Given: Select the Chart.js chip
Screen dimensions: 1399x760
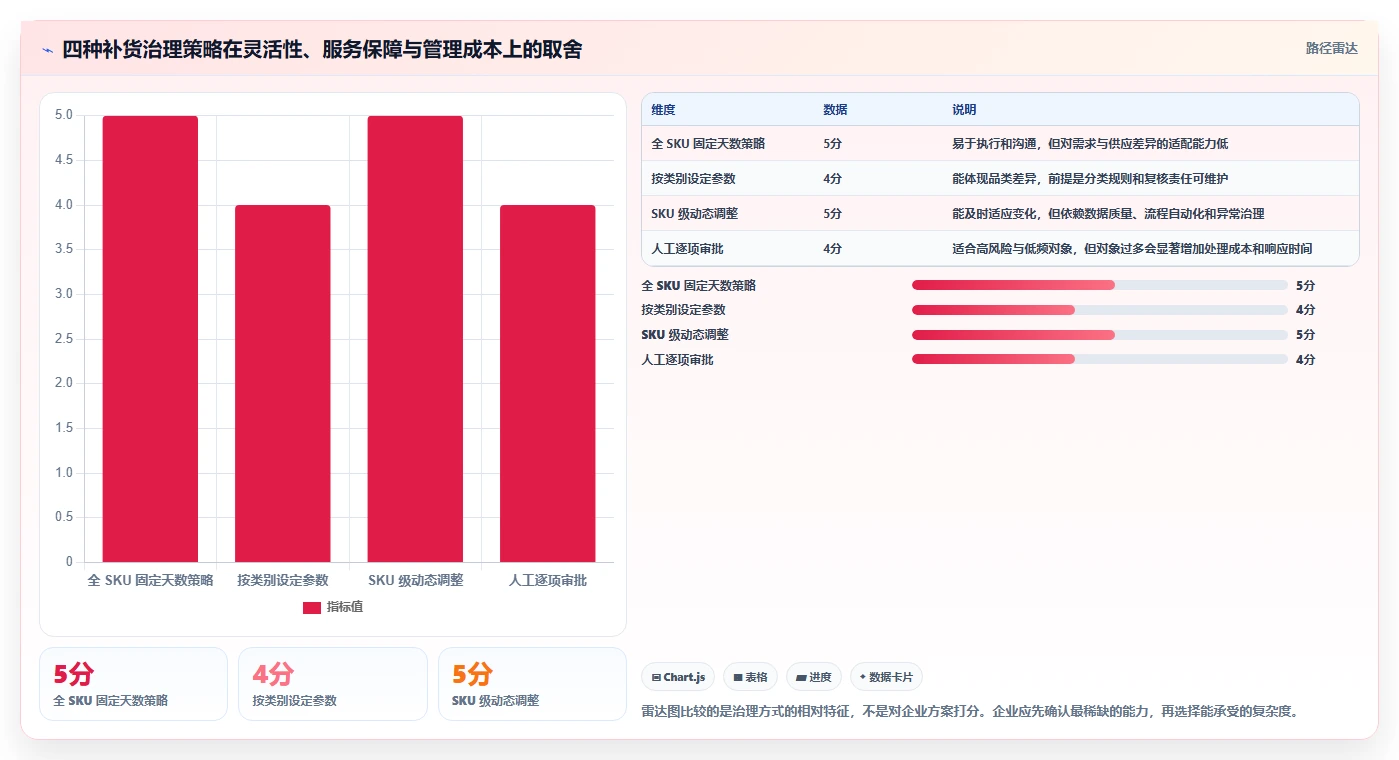Looking at the screenshot, I should coord(678,677).
